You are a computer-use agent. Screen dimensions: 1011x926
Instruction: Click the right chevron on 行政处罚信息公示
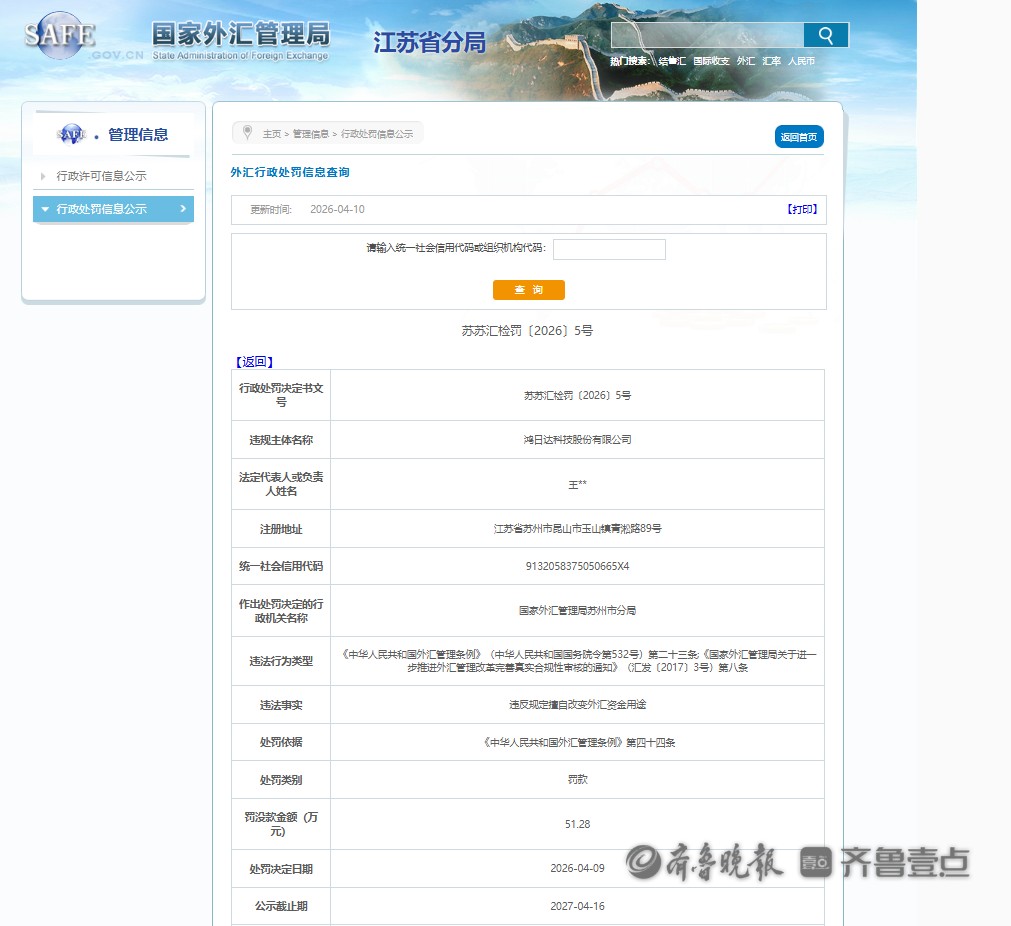[x=182, y=209]
